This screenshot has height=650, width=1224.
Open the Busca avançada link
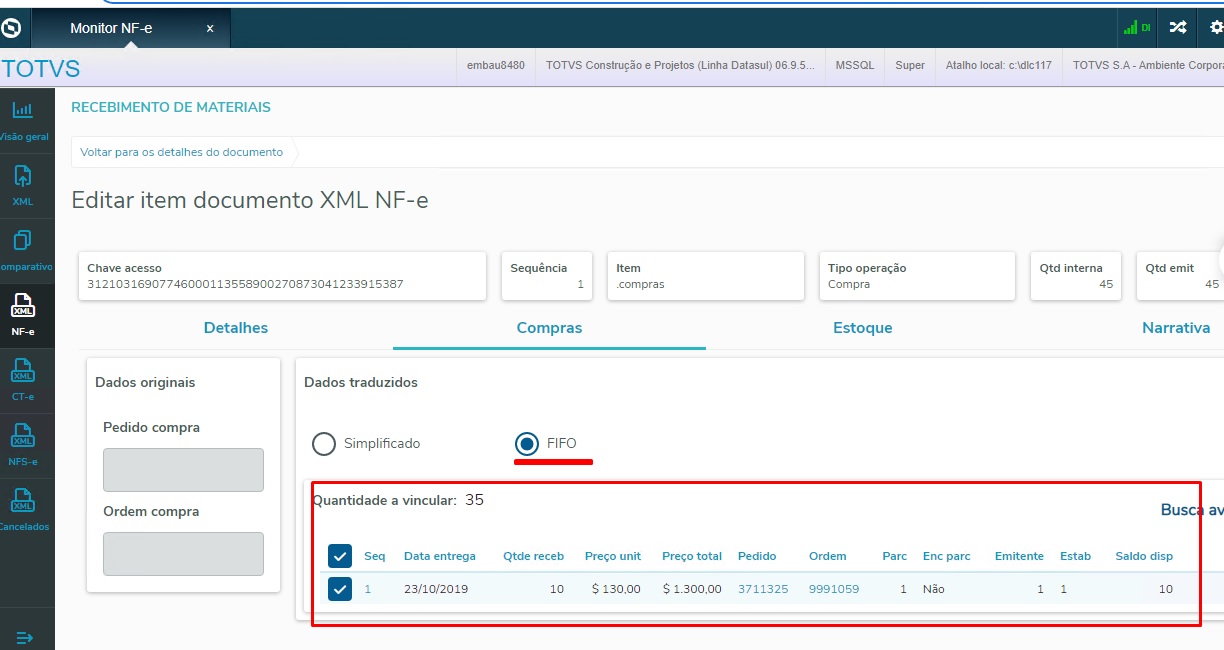click(x=1192, y=510)
